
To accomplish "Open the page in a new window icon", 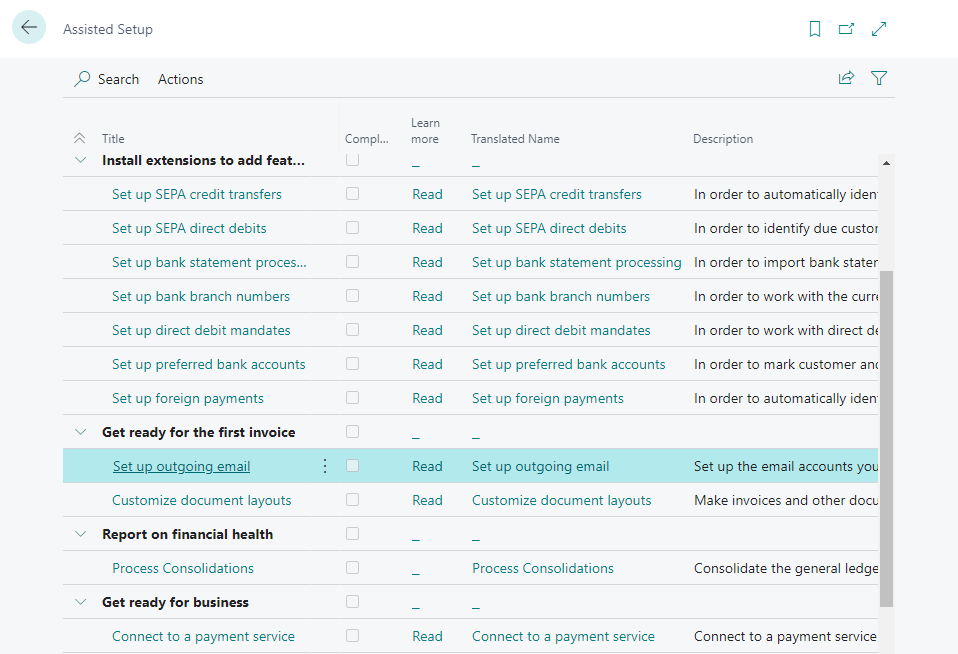I will pyautogui.click(x=846, y=29).
